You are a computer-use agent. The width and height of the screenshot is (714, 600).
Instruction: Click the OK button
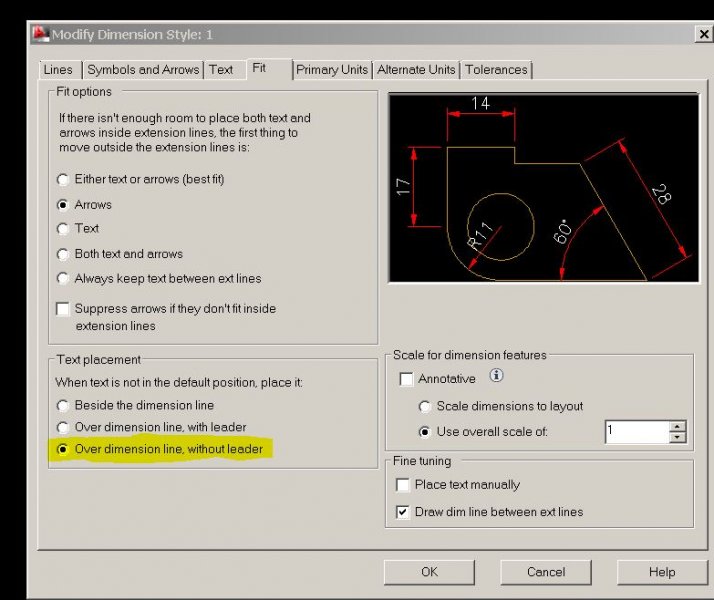pos(429,572)
